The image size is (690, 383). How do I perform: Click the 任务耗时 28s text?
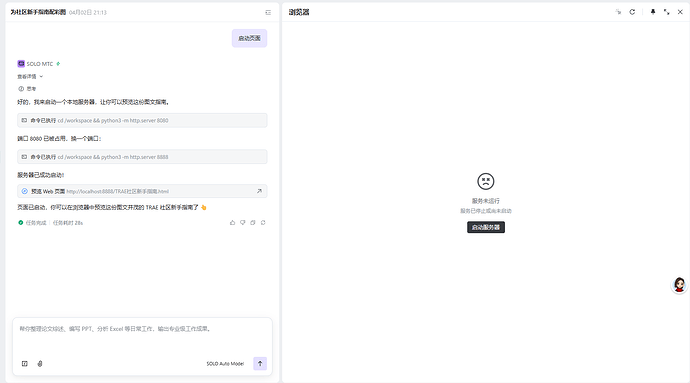coord(68,223)
